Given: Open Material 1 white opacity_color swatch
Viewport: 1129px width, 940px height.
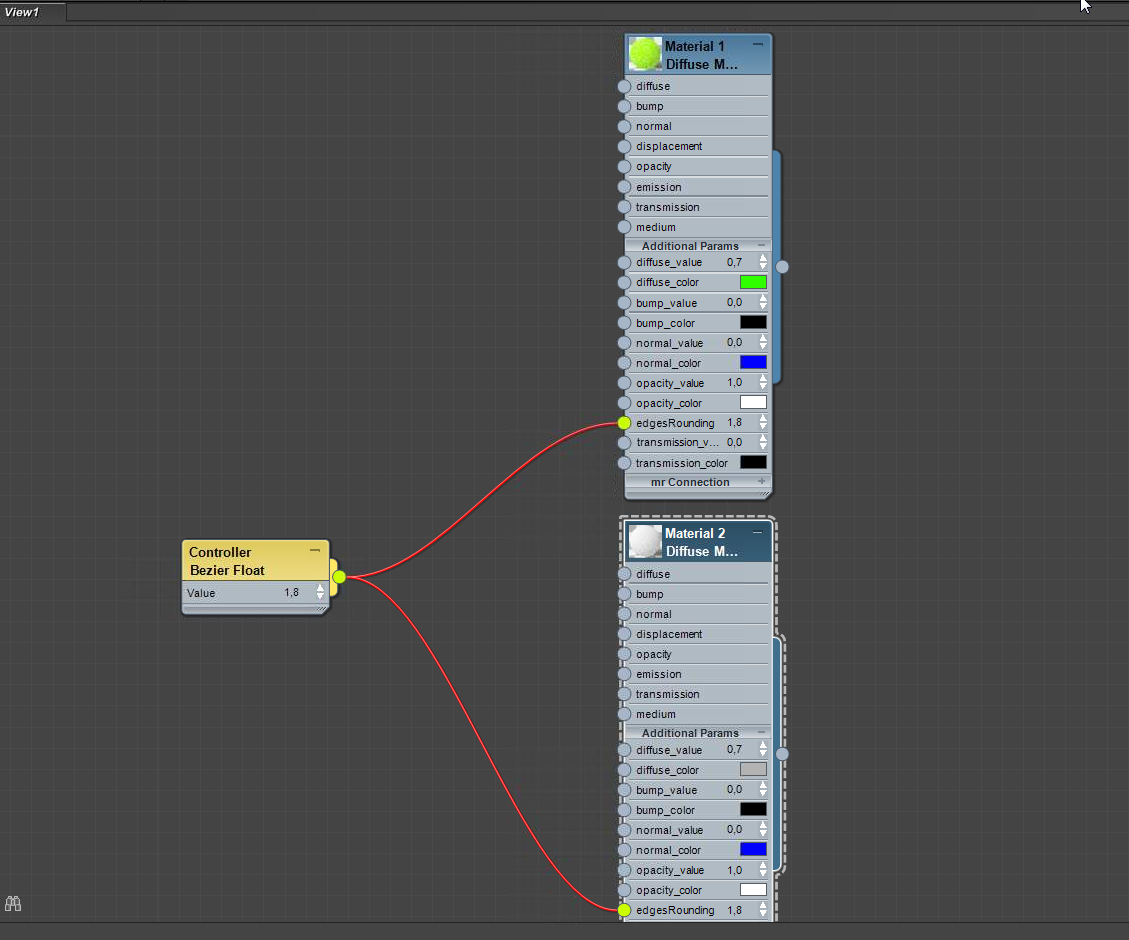Looking at the screenshot, I should (x=753, y=402).
